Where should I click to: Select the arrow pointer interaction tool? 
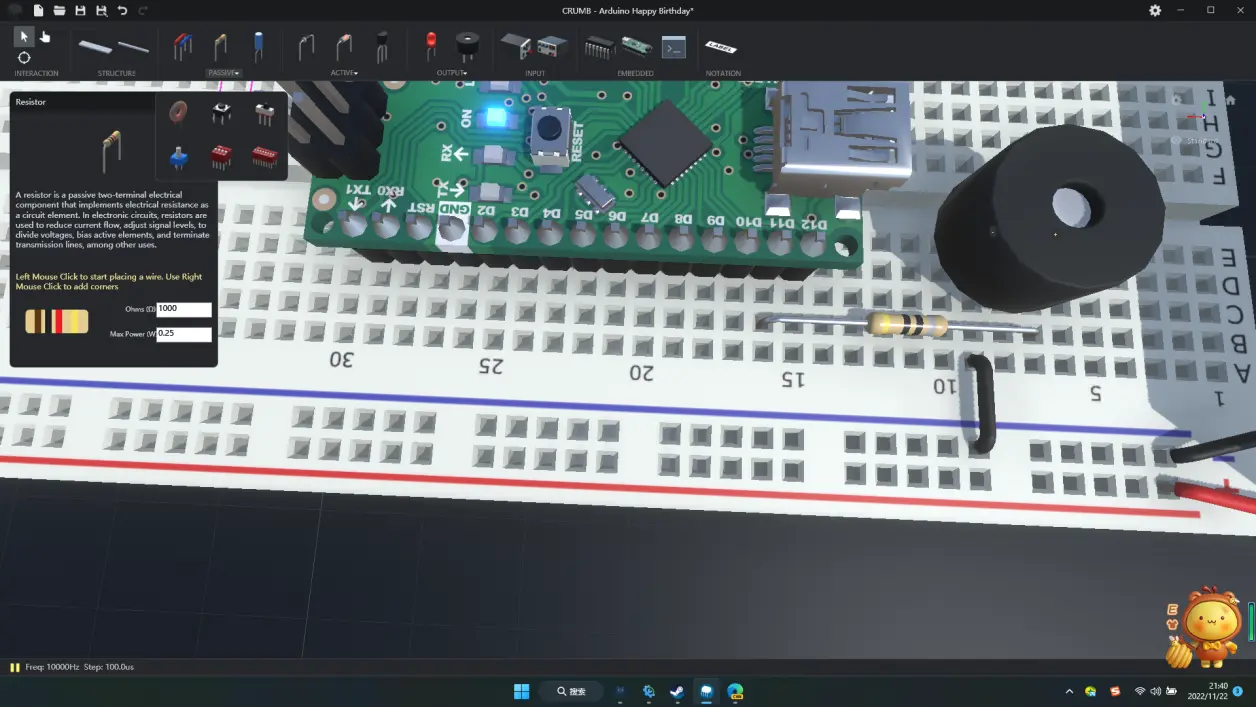24,36
